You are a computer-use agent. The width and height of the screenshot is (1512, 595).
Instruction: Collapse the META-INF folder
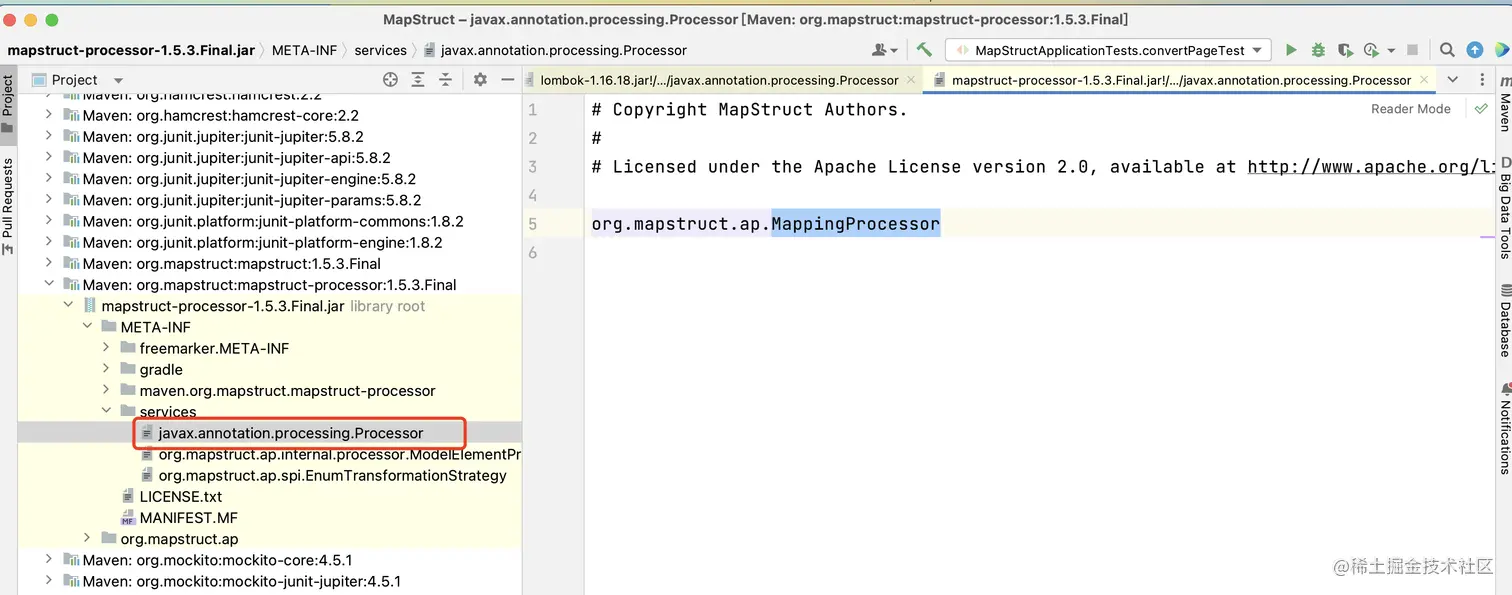(86, 326)
